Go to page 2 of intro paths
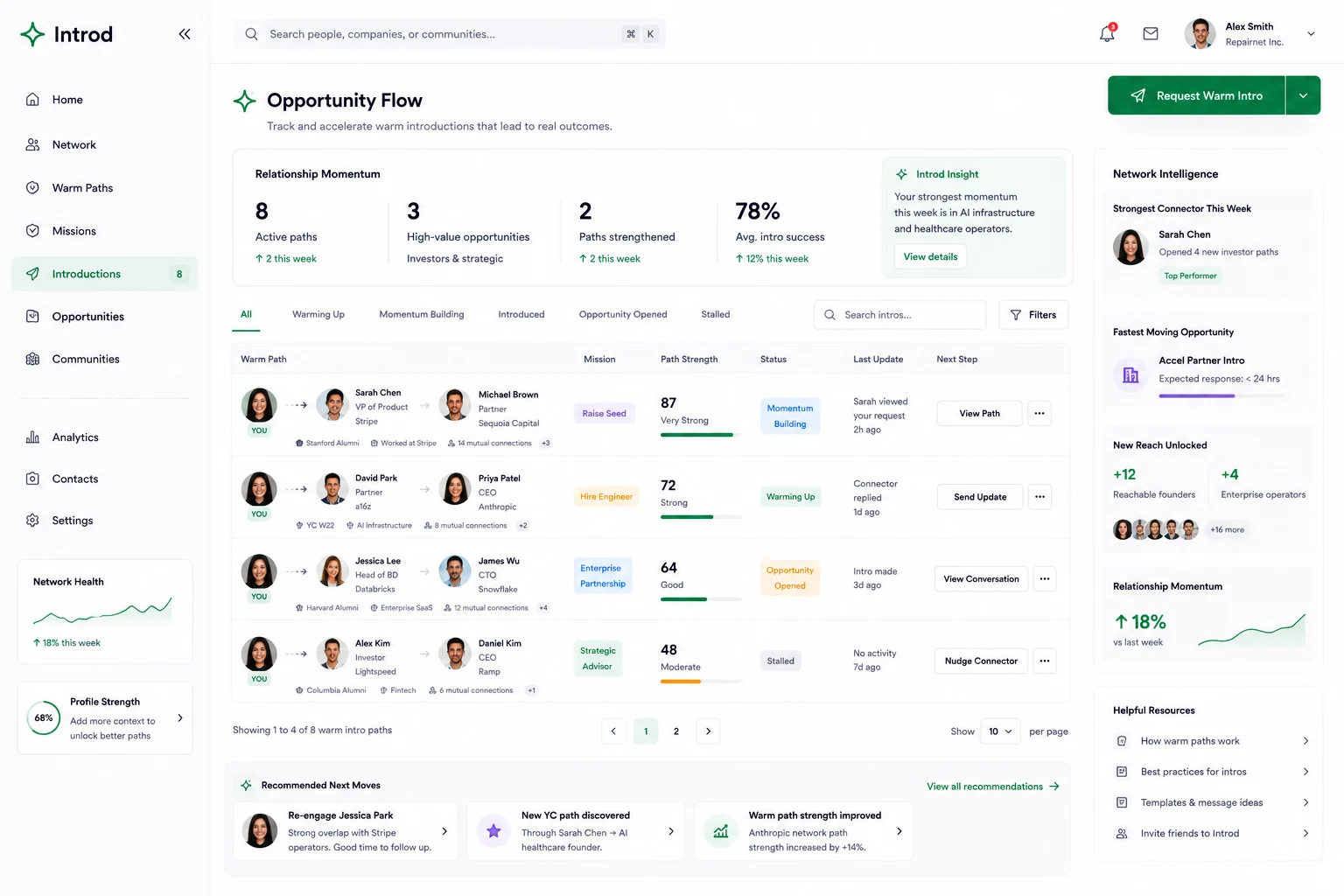Screen dimensions: 1344x896 click(x=676, y=731)
